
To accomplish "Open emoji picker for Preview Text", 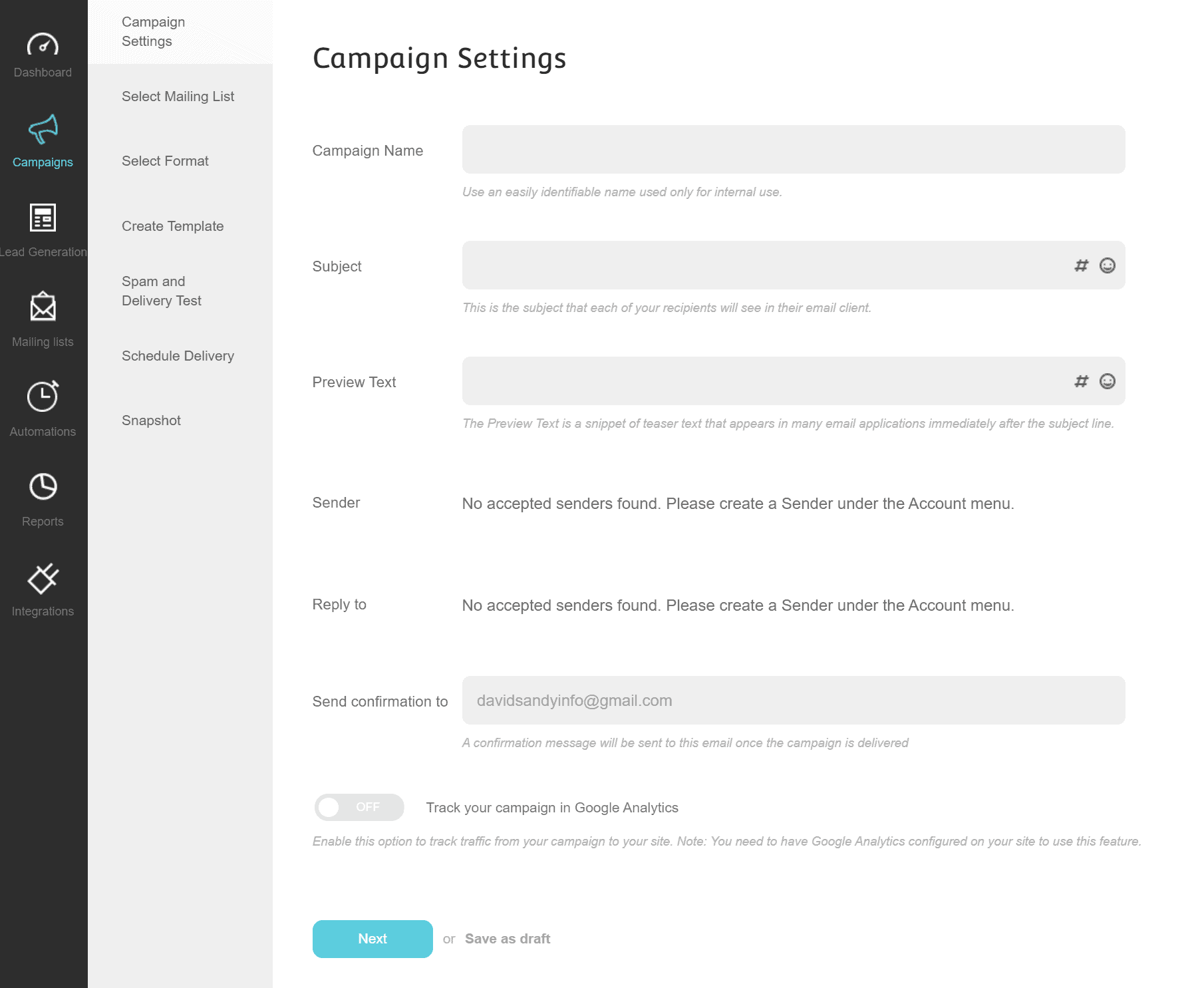I will click(x=1108, y=381).
